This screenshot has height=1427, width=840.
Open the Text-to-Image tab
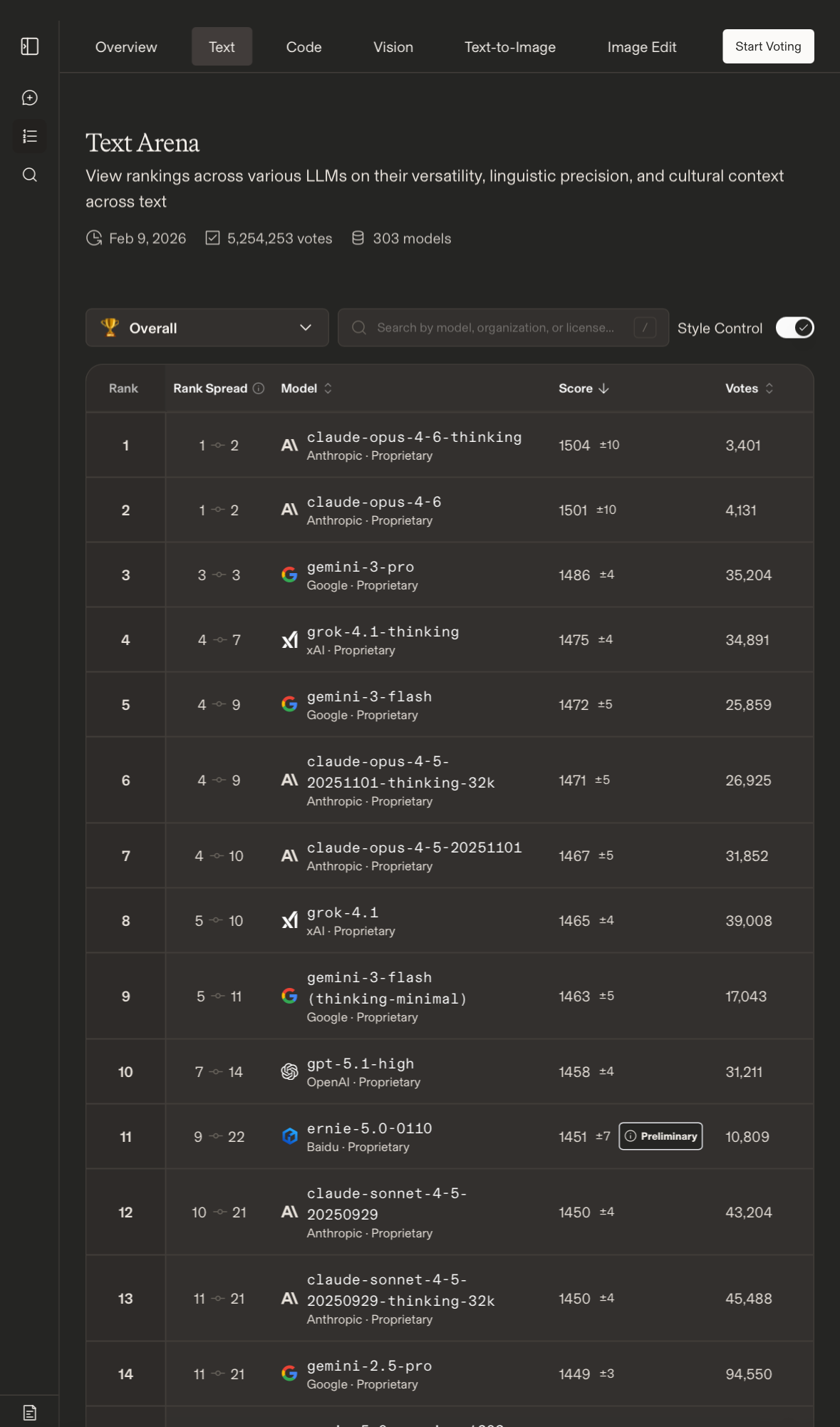(510, 47)
